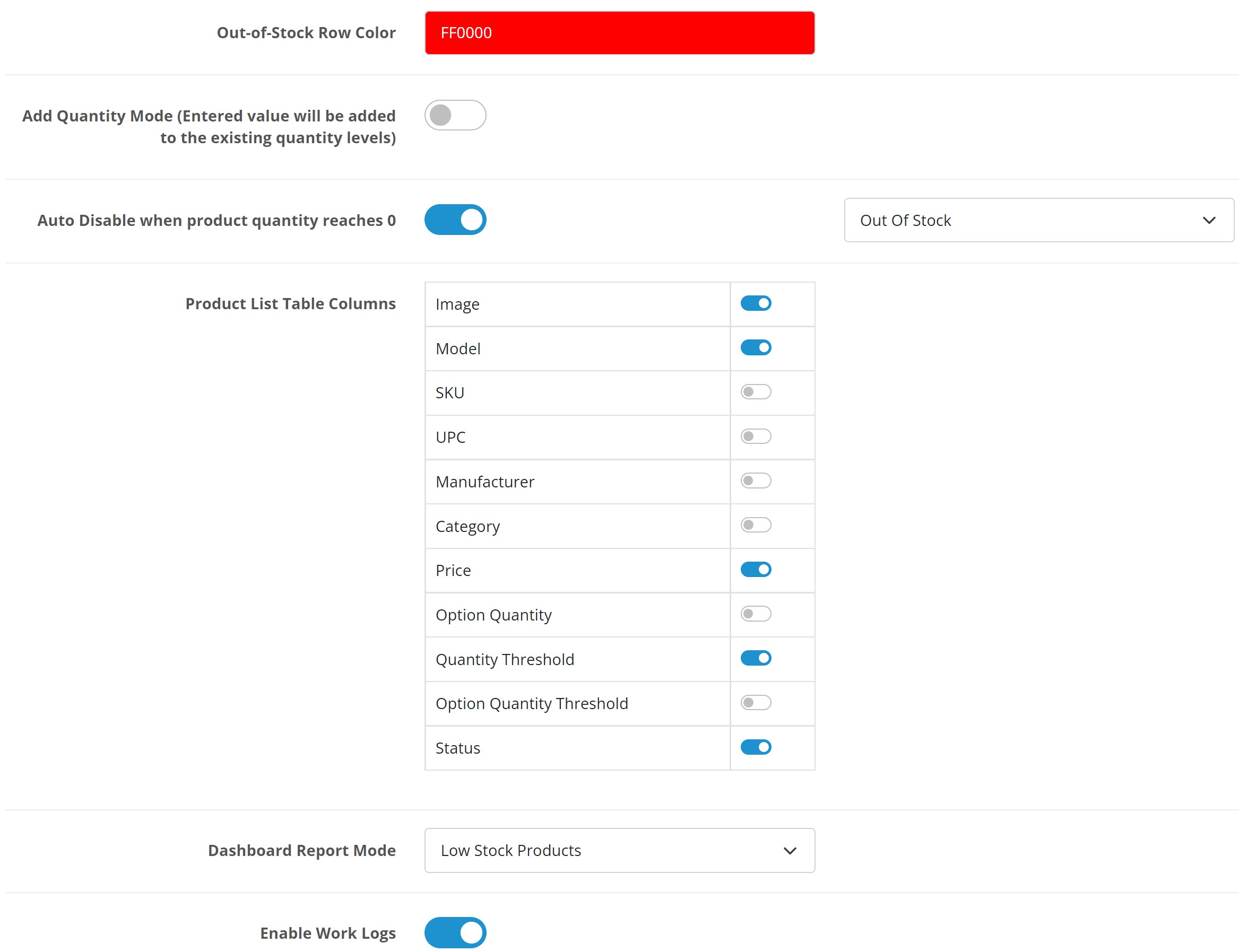Turn off the Model column toggle
Viewport: 1239px width, 952px height.
[x=755, y=348]
